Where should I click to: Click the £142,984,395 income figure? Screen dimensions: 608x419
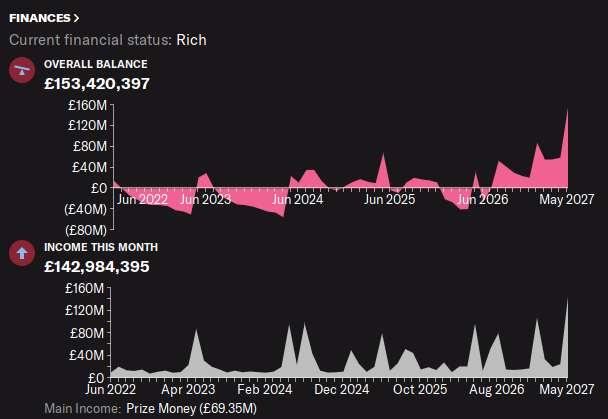(97, 266)
